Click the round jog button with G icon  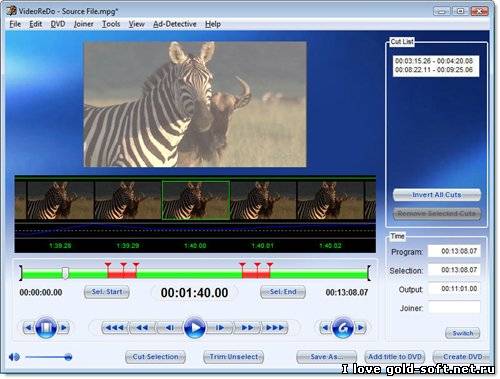coord(343,328)
